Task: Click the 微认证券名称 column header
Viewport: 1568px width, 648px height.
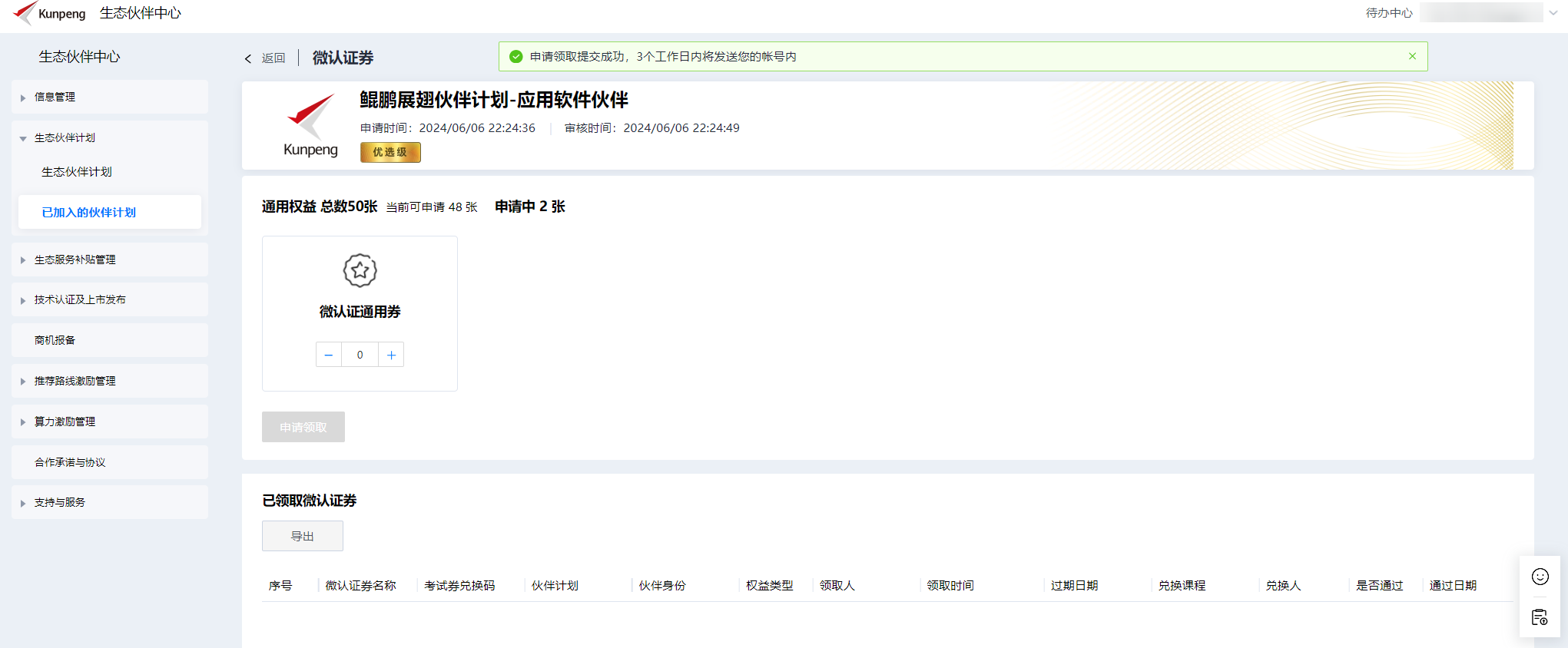Action: pos(361,585)
